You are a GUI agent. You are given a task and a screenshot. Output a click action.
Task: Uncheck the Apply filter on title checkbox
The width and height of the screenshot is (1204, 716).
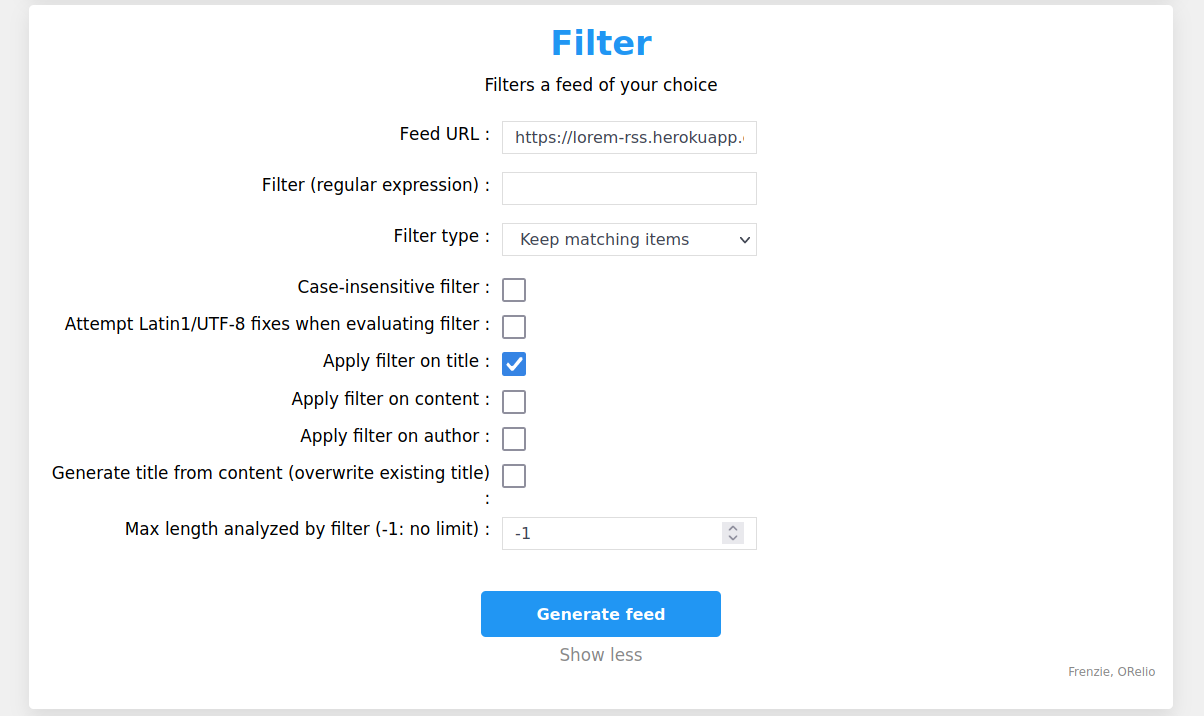click(x=514, y=364)
